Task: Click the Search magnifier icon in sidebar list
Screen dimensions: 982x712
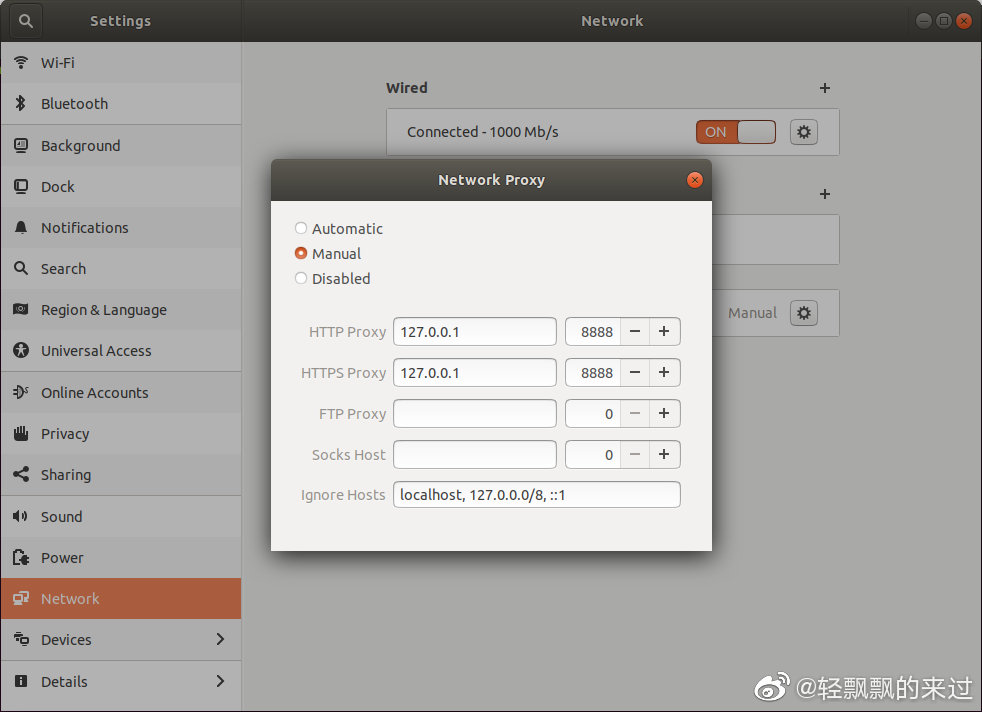Action: (x=21, y=268)
